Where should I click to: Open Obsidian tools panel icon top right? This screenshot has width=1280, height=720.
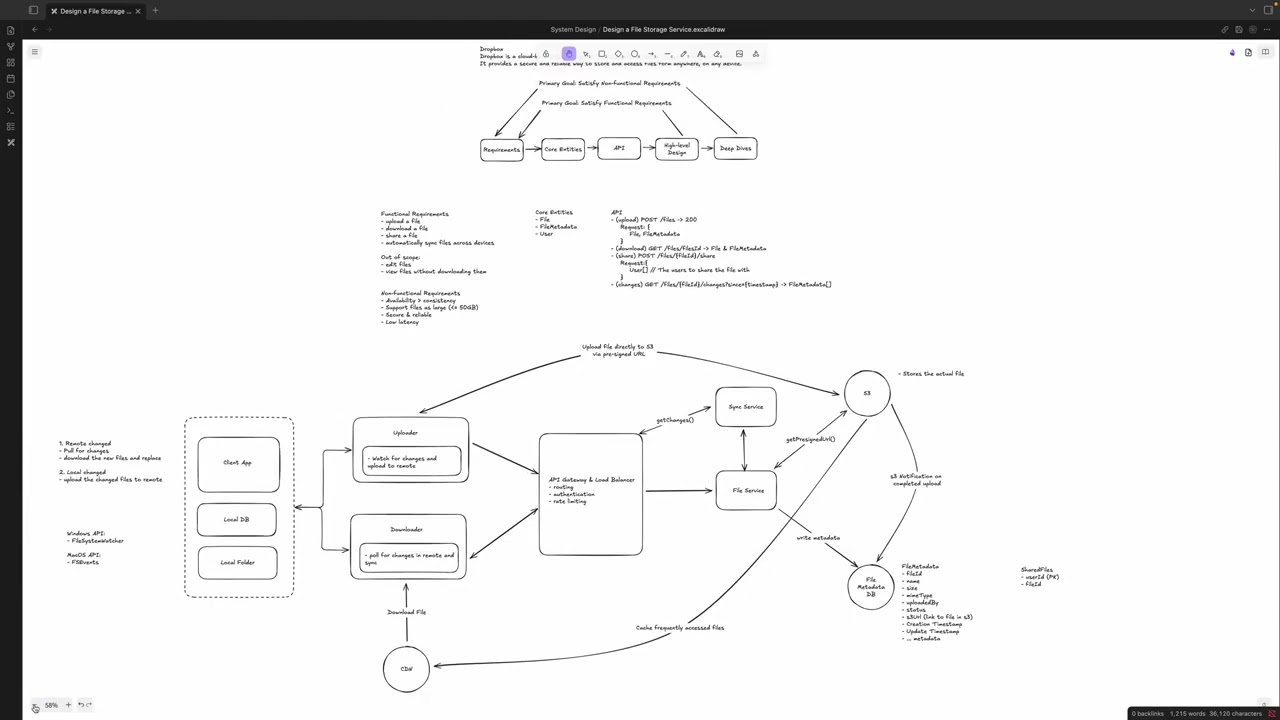[1232, 52]
